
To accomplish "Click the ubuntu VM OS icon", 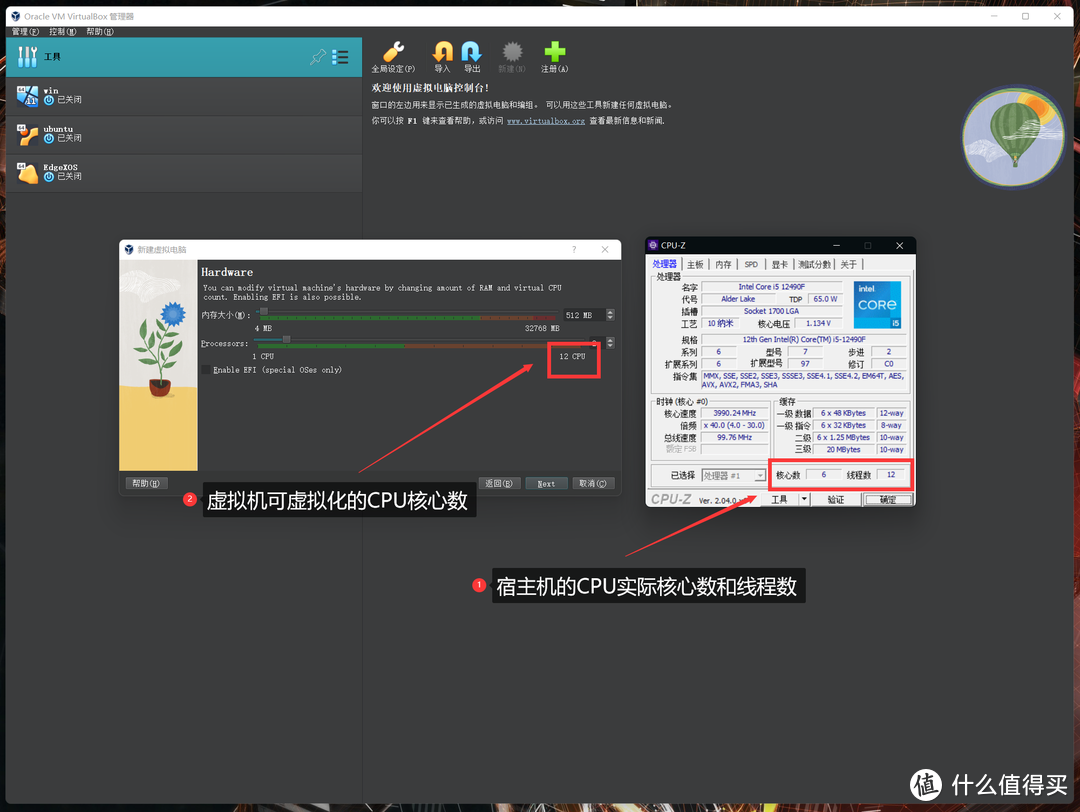I will click(x=28, y=134).
